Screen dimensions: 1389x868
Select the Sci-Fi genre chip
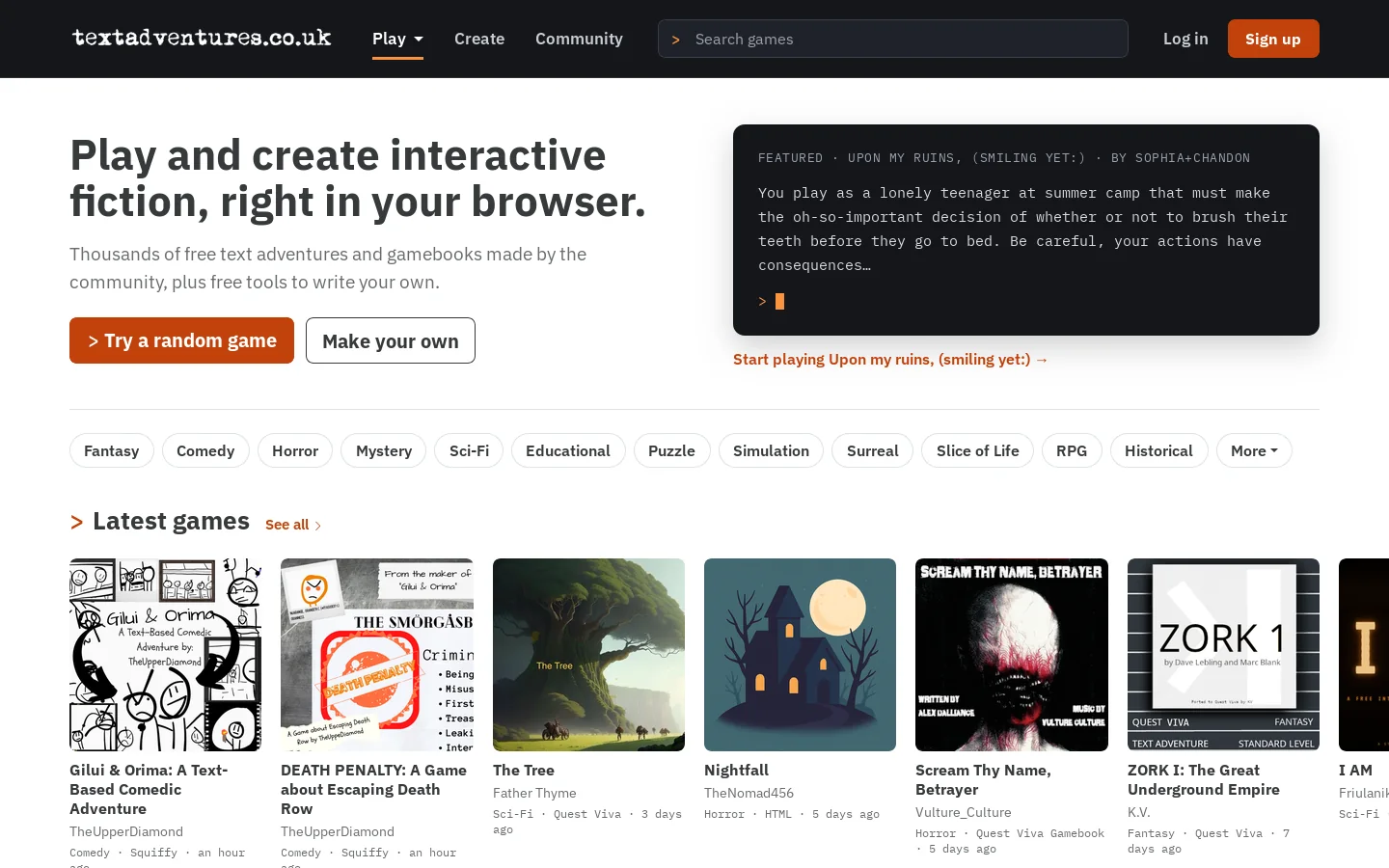[x=469, y=450]
